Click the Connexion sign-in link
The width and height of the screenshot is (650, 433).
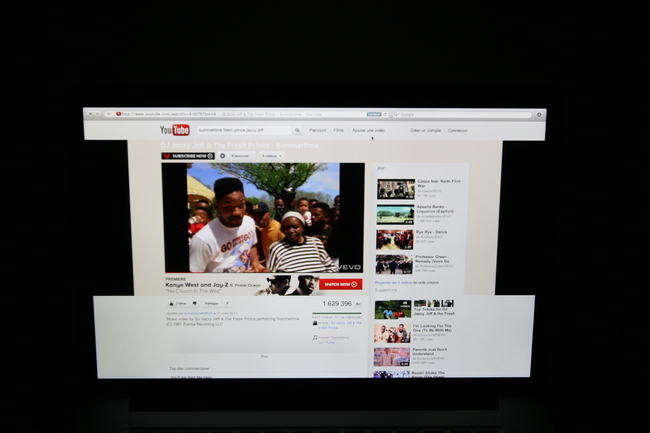click(458, 131)
